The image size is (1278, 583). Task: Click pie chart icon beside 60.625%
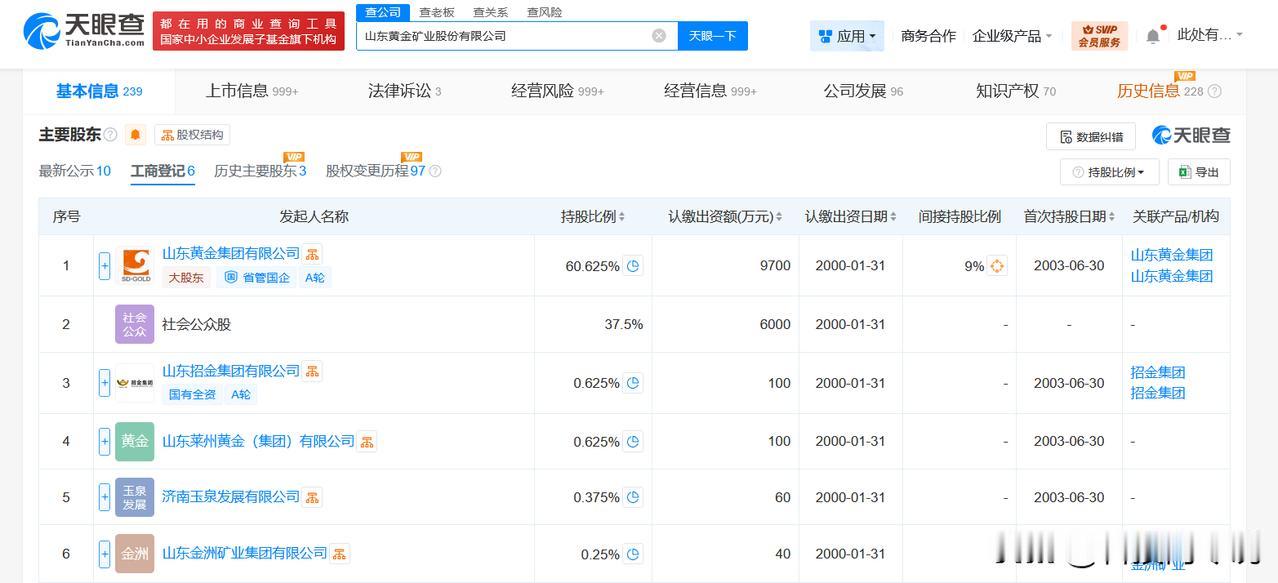point(633,266)
